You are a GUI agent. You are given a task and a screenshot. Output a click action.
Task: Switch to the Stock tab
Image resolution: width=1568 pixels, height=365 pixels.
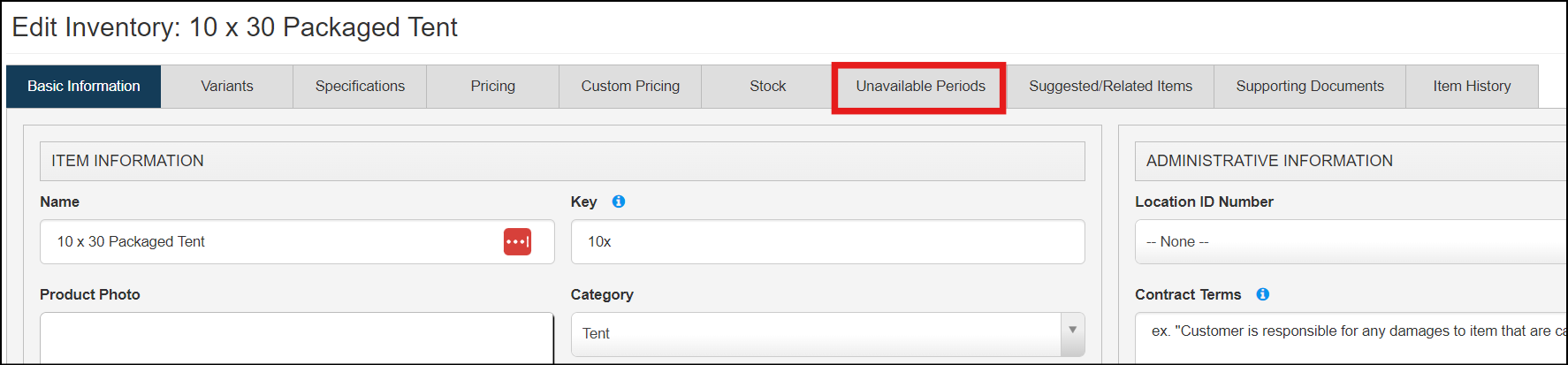767,87
